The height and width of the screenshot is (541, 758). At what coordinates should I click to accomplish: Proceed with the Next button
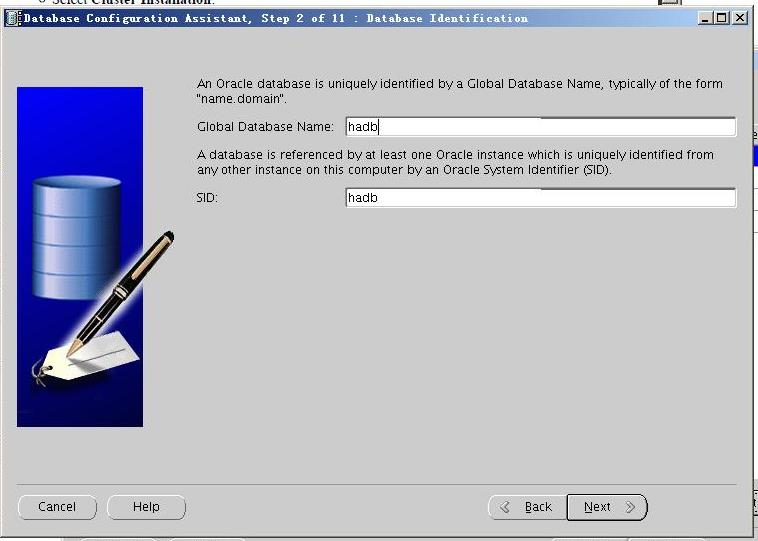click(607, 507)
